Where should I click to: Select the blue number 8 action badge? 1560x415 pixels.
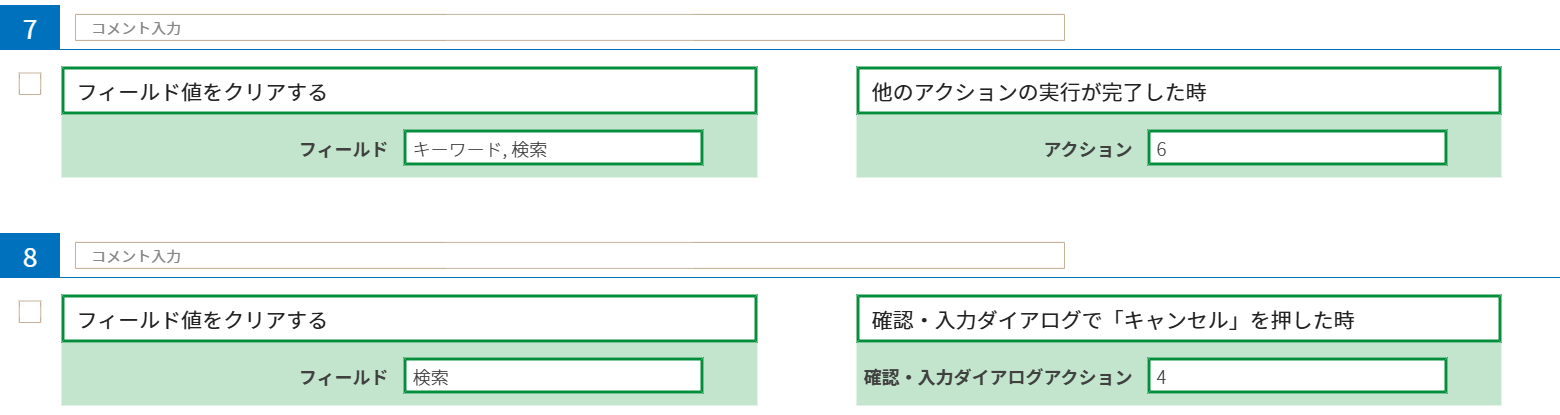coord(31,257)
